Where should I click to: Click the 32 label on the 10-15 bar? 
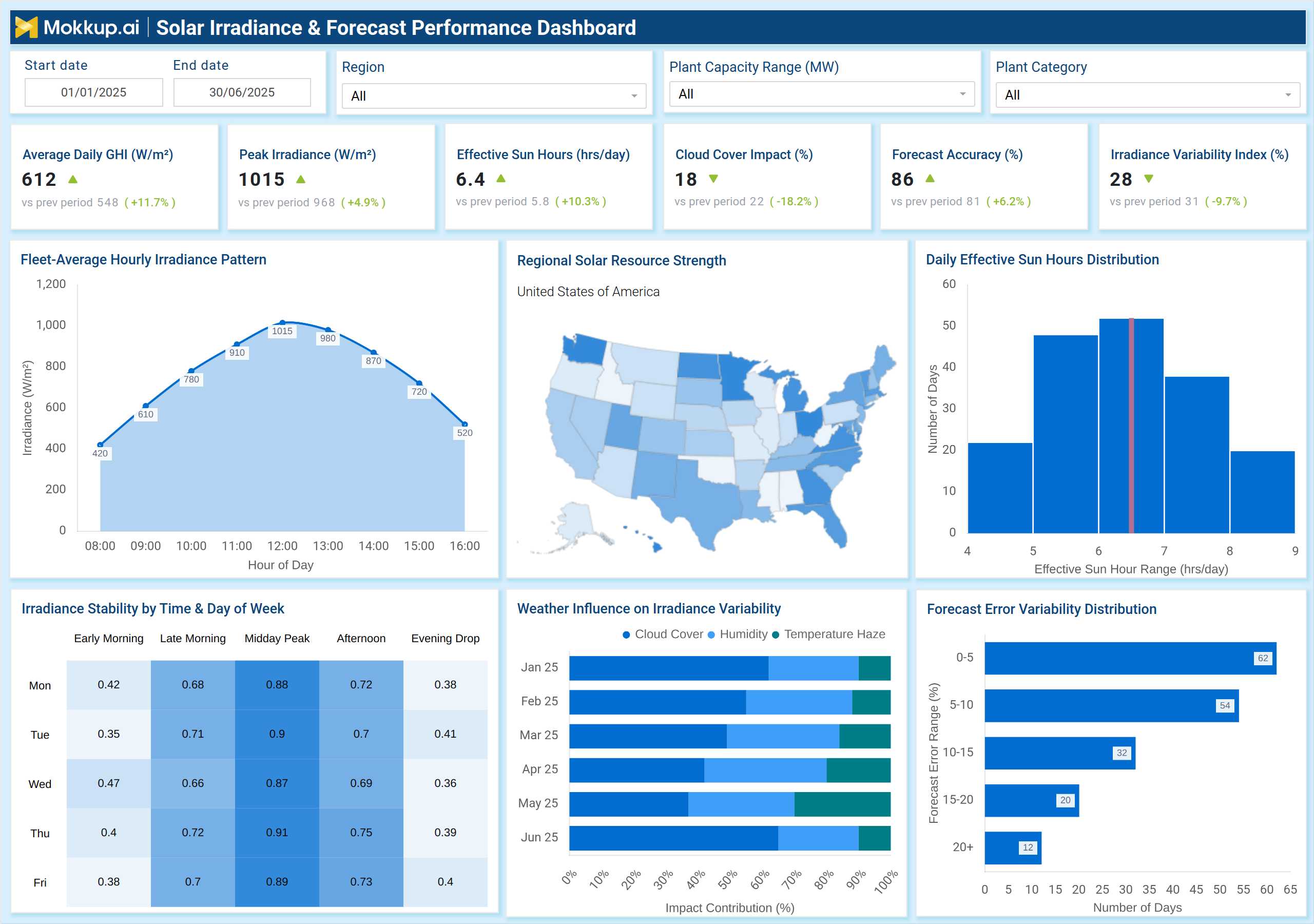[1122, 753]
